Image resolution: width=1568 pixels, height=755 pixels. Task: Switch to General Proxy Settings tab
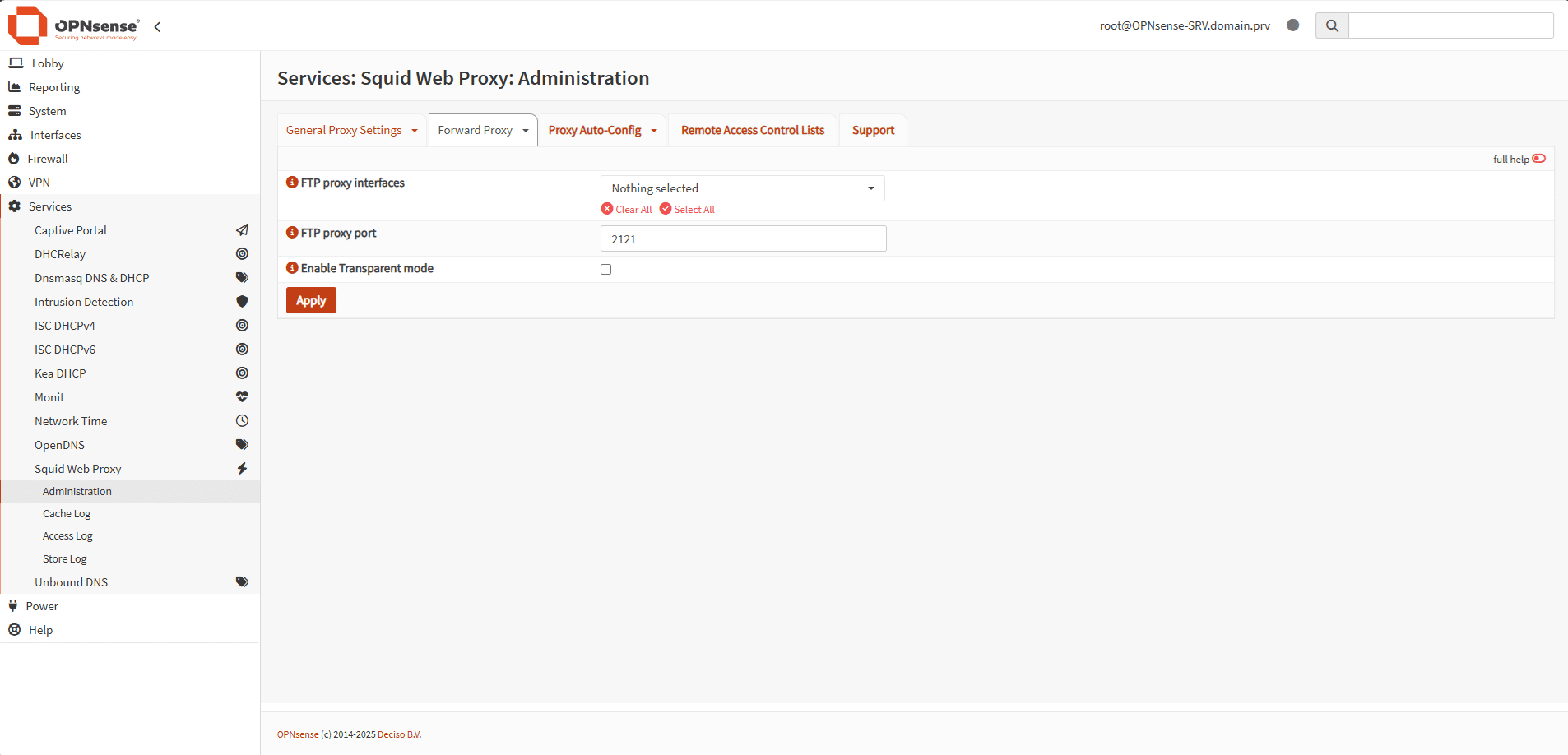(344, 130)
